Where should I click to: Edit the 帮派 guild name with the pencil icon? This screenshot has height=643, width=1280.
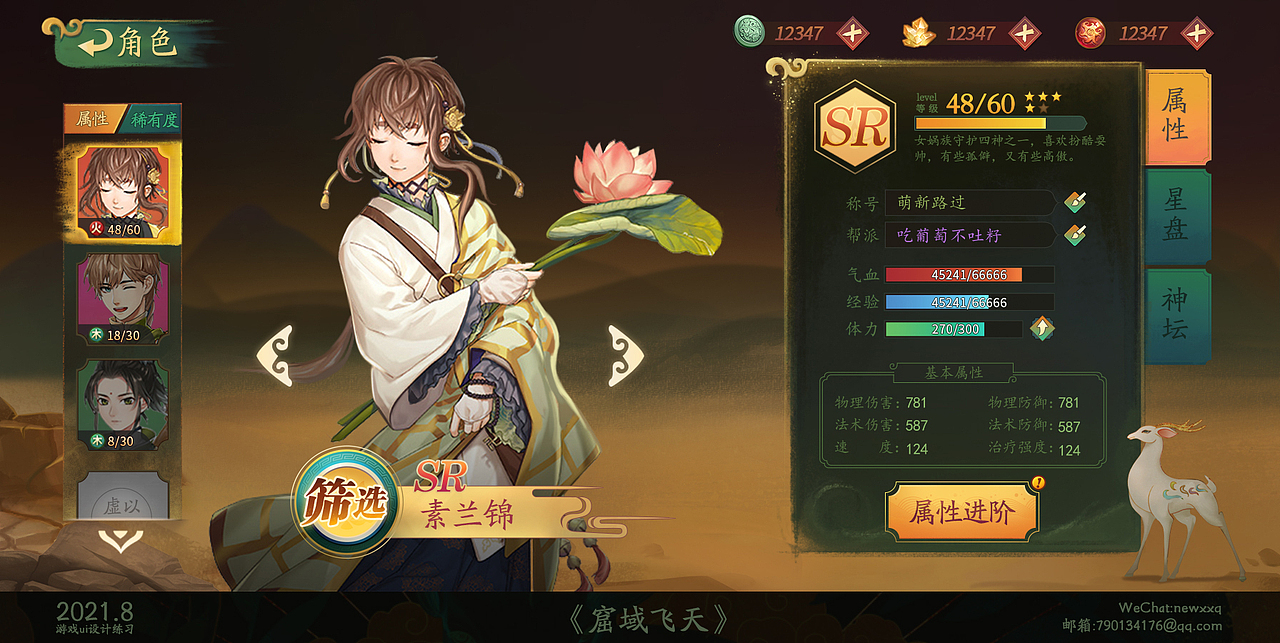click(x=1075, y=234)
